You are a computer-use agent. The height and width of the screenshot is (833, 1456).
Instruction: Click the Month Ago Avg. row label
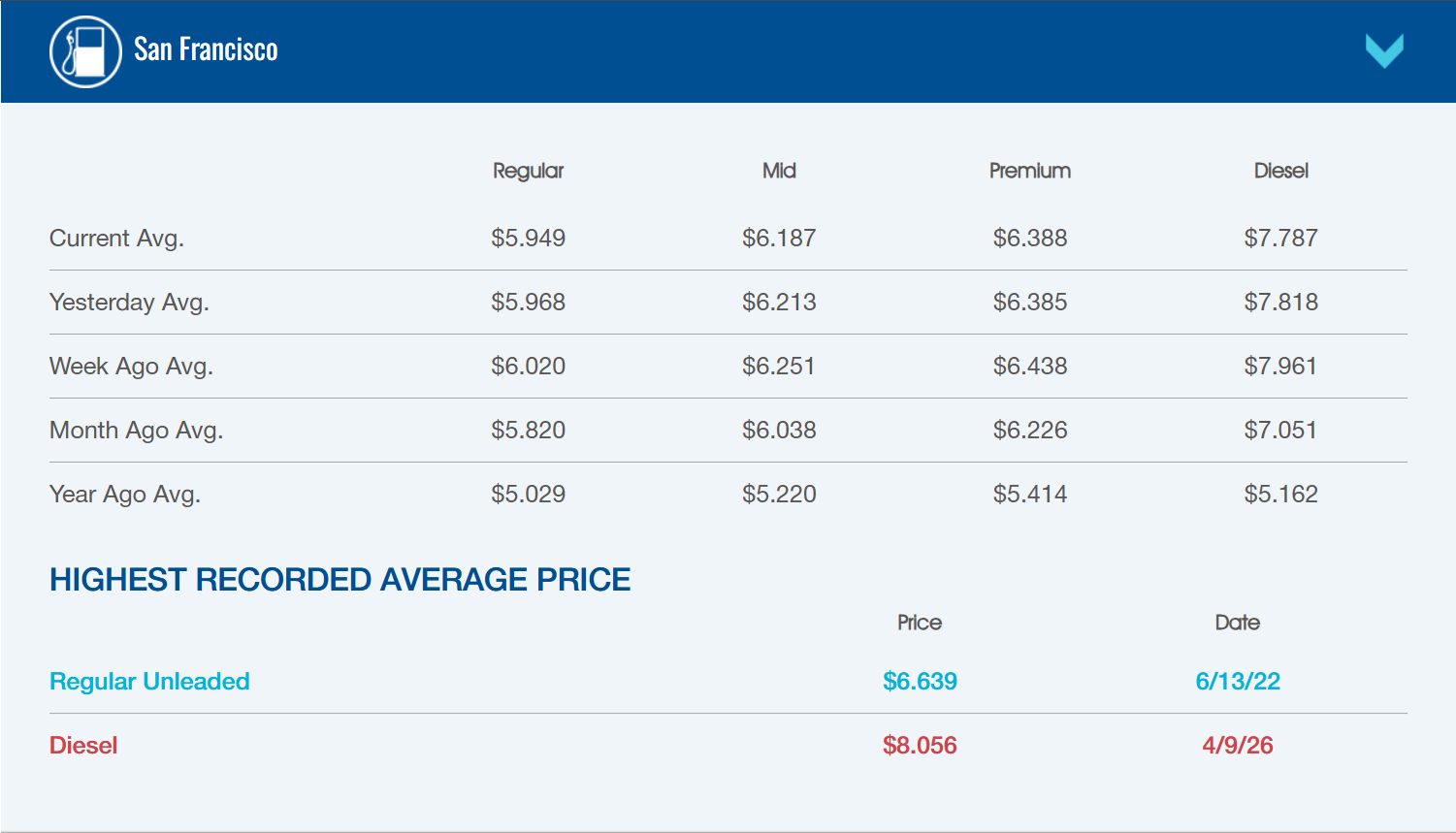[136, 431]
